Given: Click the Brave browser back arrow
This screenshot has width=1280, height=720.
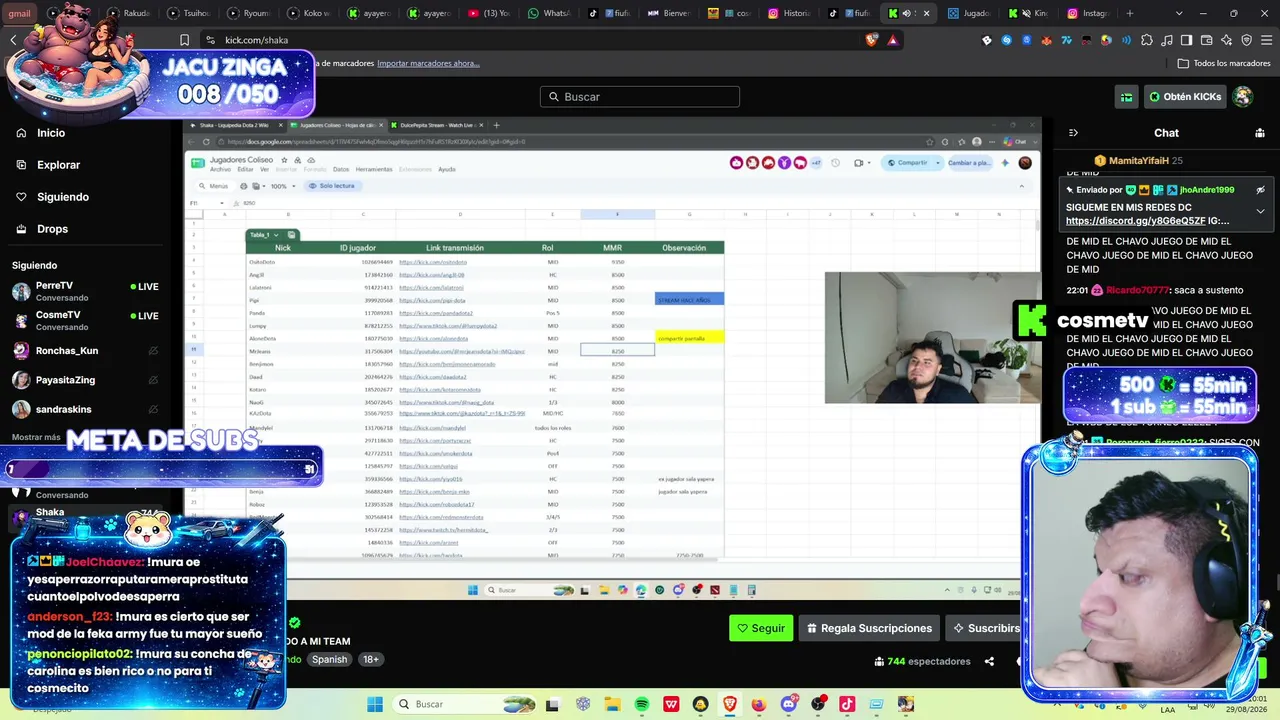Looking at the screenshot, I should (x=13, y=40).
